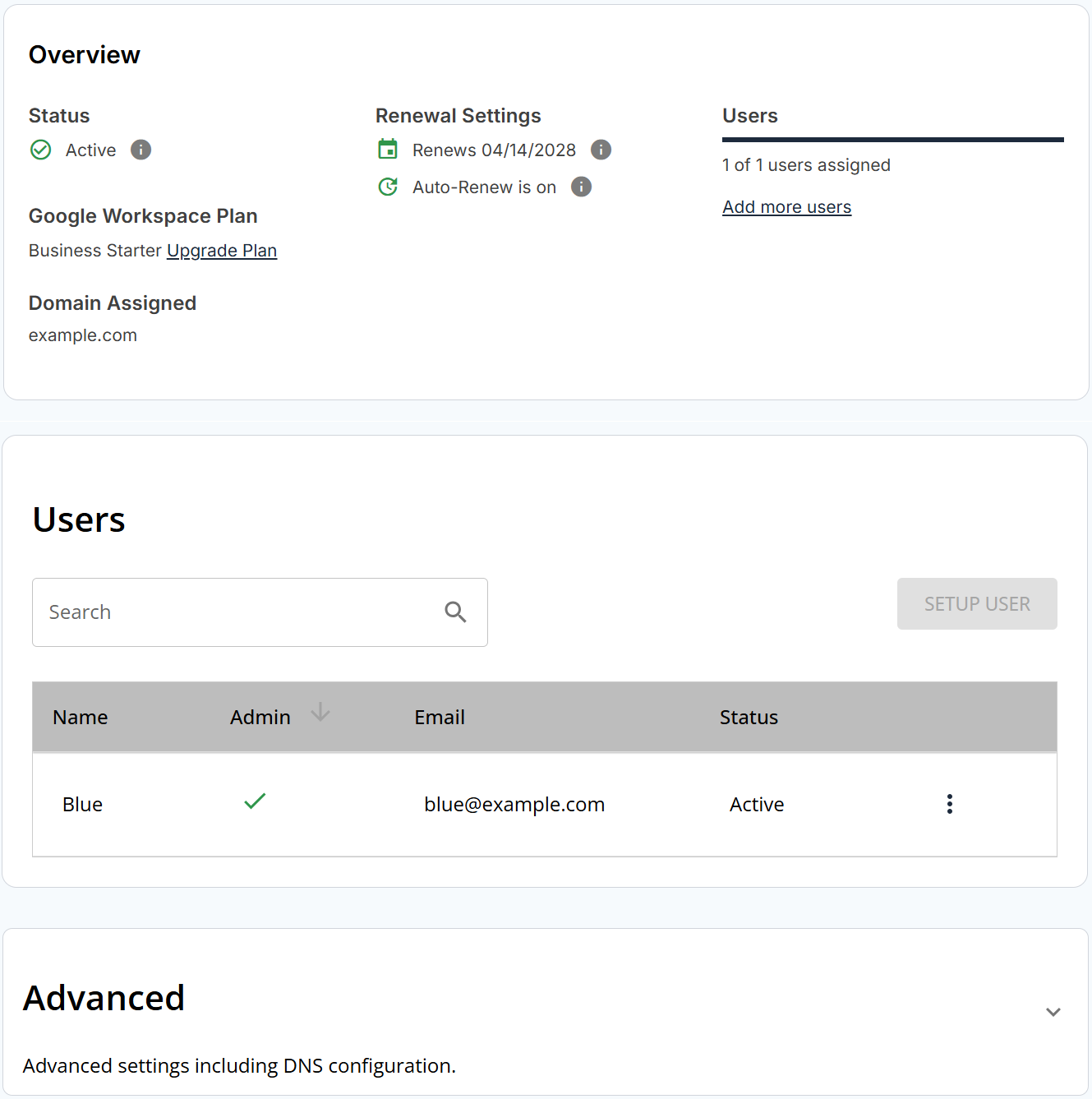
Task: Click the green Active status checkmark icon
Action: click(41, 150)
